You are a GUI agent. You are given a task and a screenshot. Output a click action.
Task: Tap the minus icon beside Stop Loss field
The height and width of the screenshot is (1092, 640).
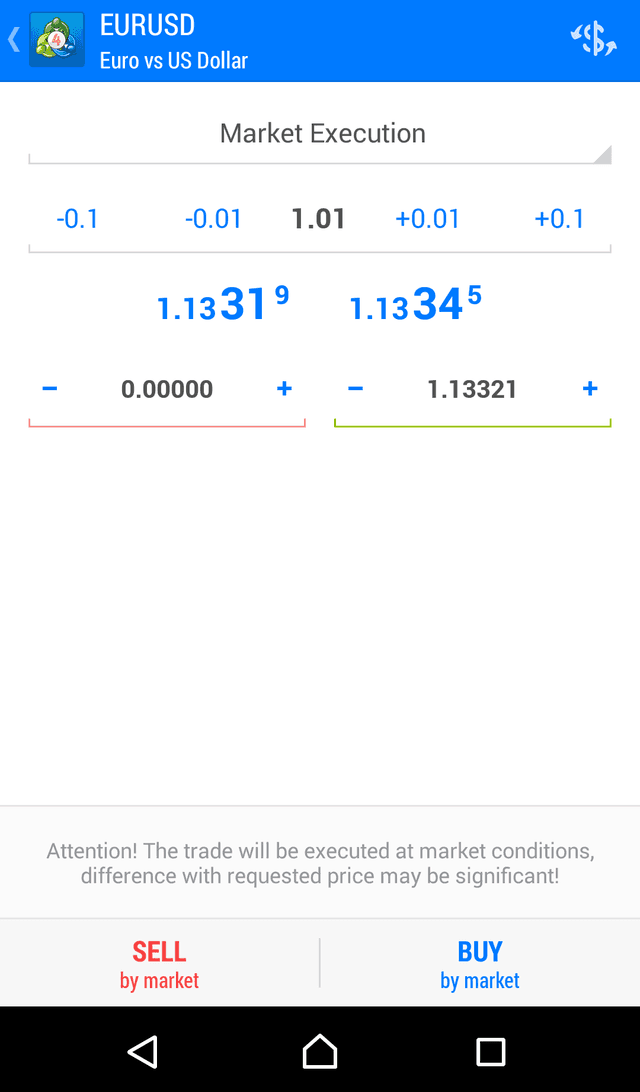[50, 389]
